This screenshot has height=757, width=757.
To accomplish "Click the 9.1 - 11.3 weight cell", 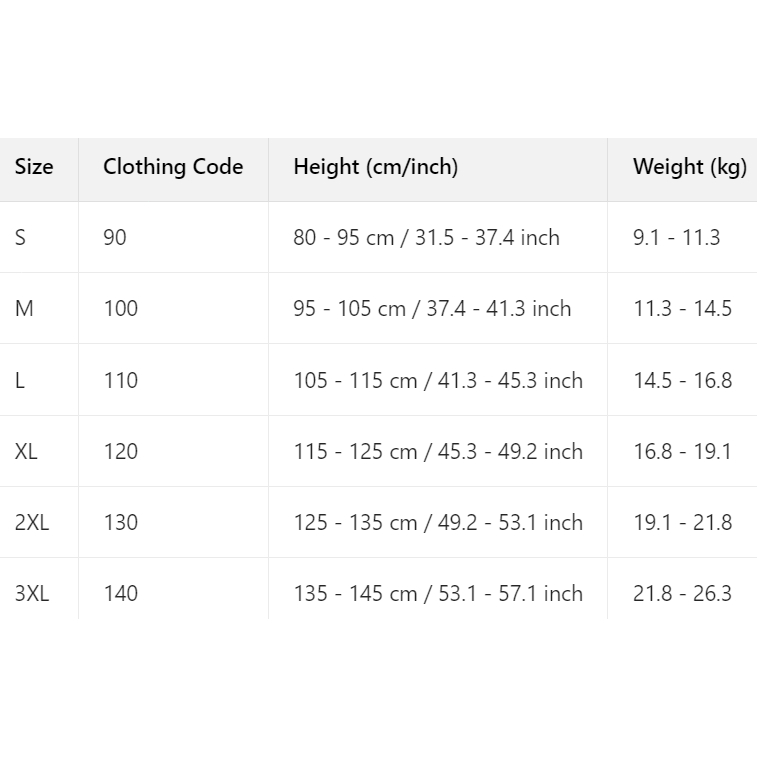I will [676, 238].
